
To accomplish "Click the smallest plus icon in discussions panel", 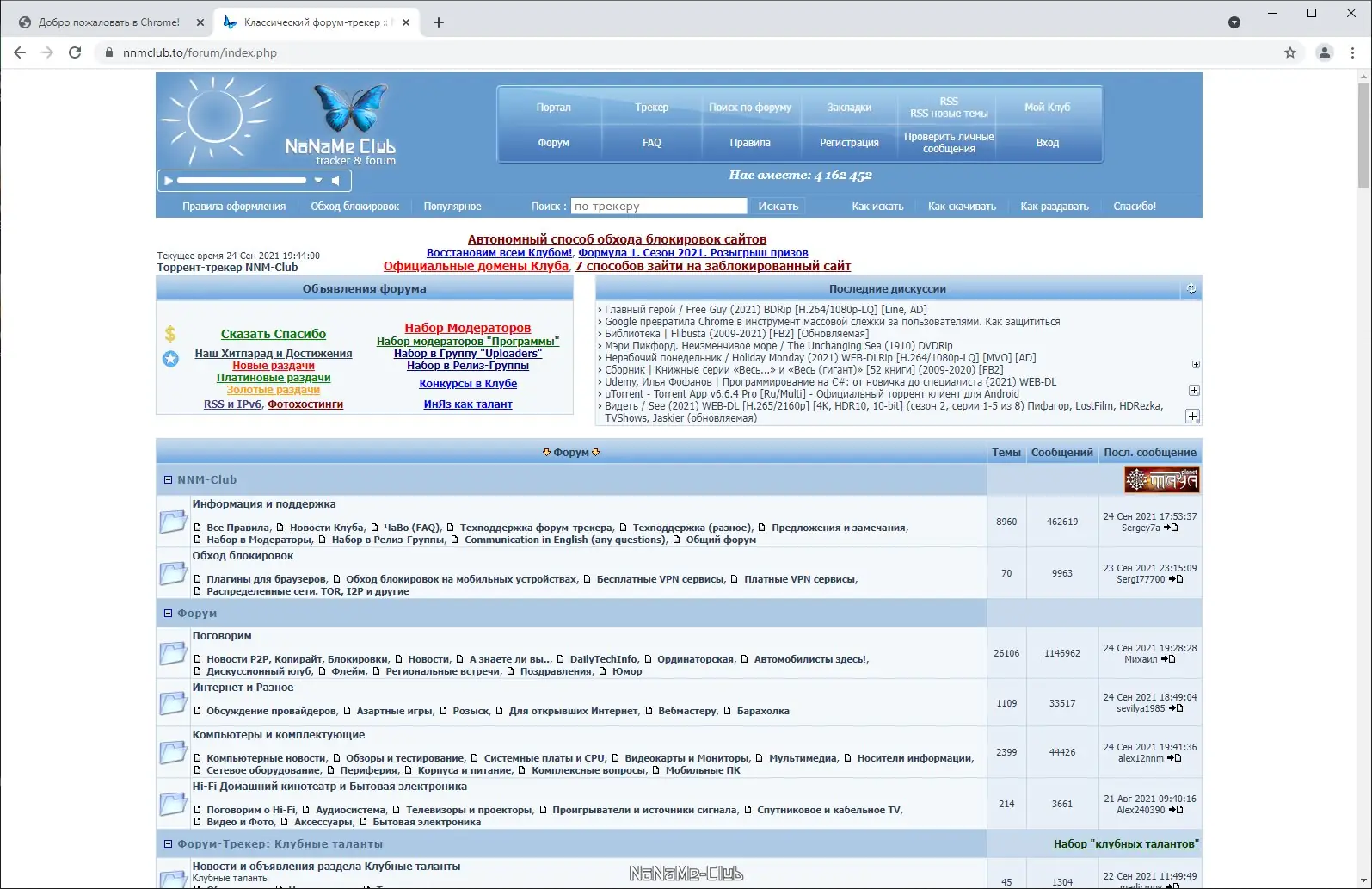I will [1196, 365].
